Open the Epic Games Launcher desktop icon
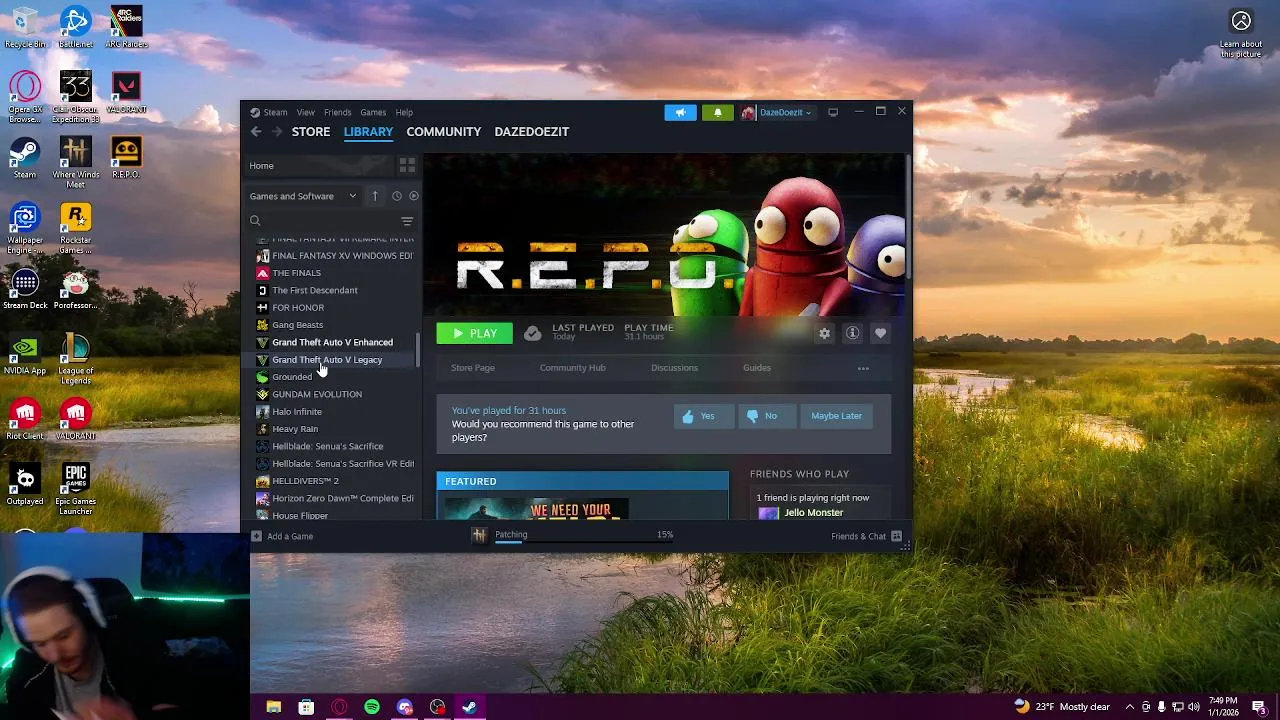 (75, 490)
